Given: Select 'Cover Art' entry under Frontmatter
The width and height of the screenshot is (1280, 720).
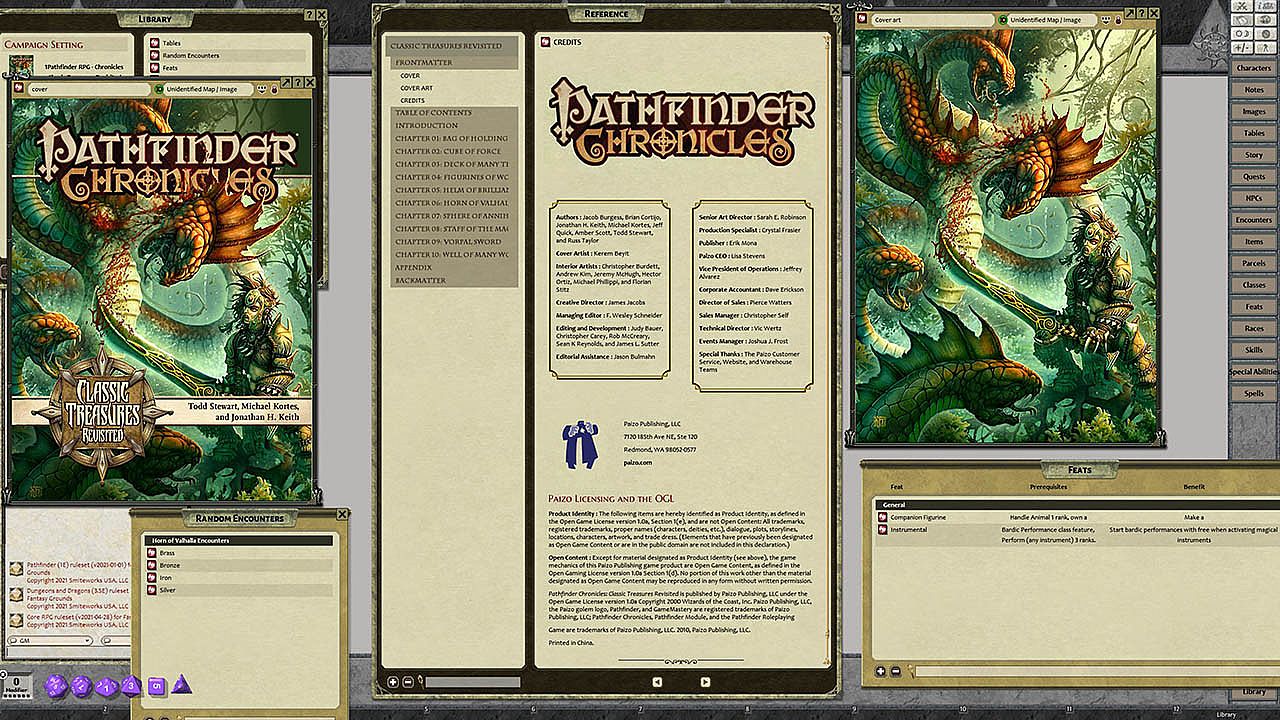Looking at the screenshot, I should [417, 88].
